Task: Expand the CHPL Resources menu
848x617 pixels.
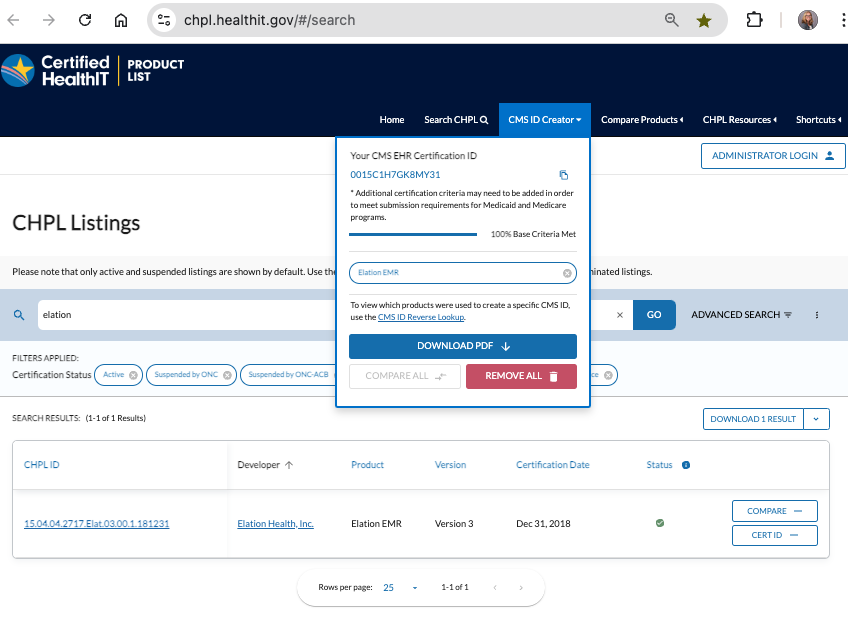Action: click(739, 120)
